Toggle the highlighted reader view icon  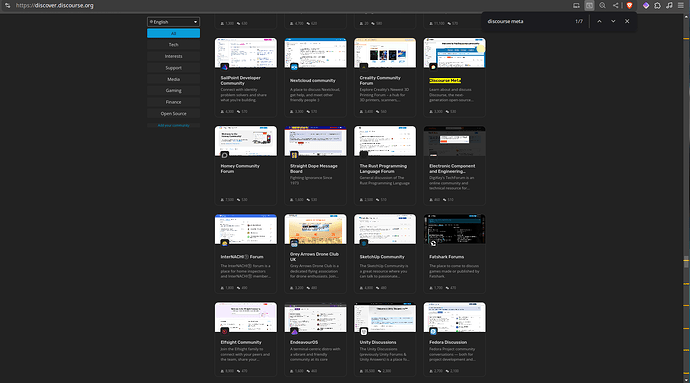589,5
